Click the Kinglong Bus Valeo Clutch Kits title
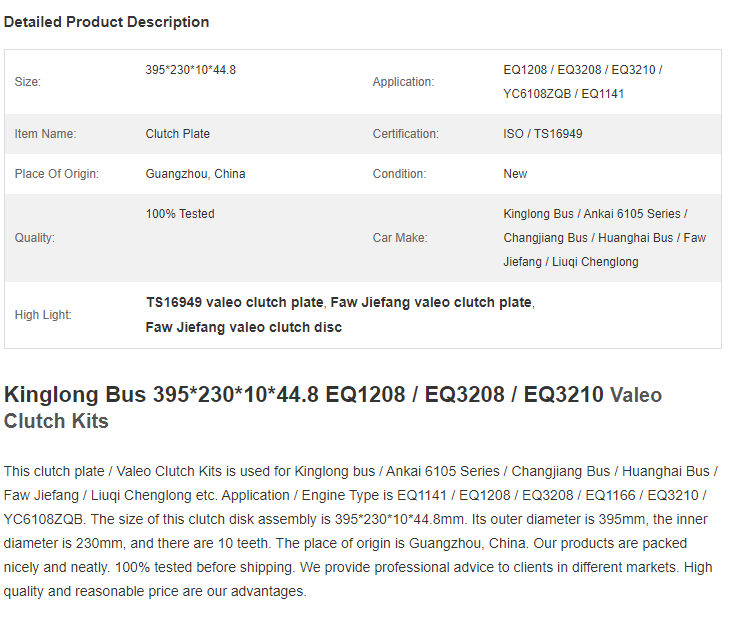Viewport: 732px width, 635px height. 333,408
